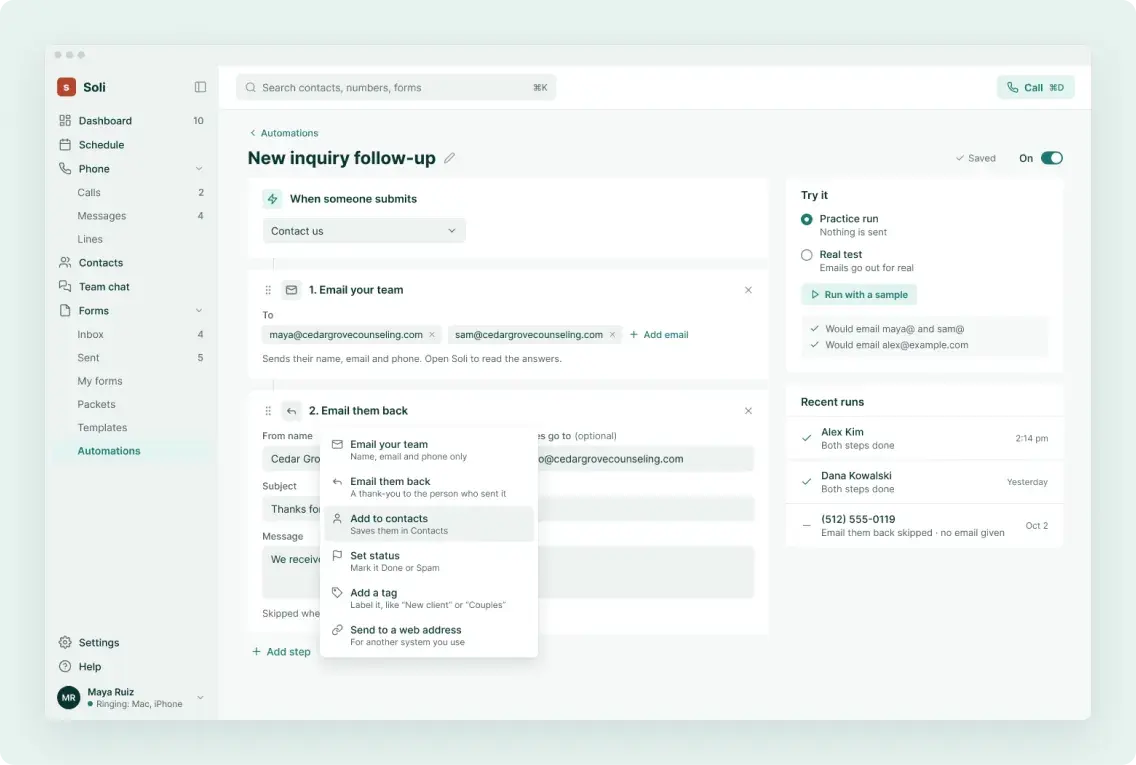Open Calls in the sidebar
1136x765 pixels.
pyautogui.click(x=131, y=192)
